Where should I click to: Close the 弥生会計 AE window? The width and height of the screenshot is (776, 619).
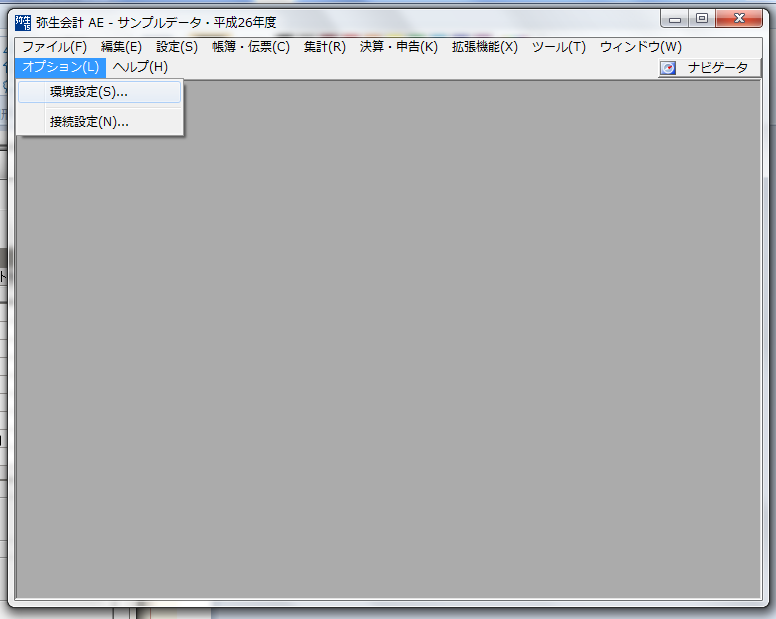pyautogui.click(x=740, y=19)
